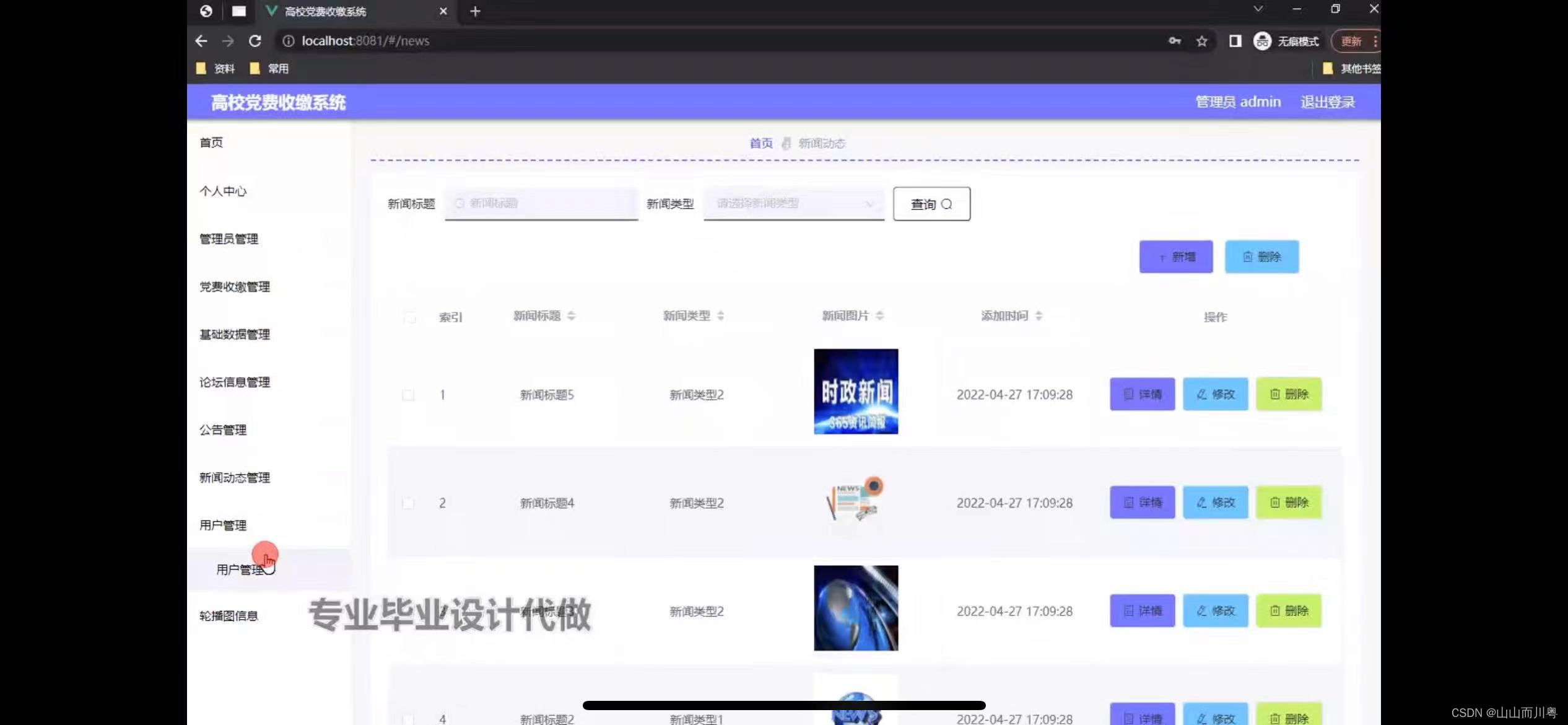Open the incognito profile icon

pos(1262,41)
